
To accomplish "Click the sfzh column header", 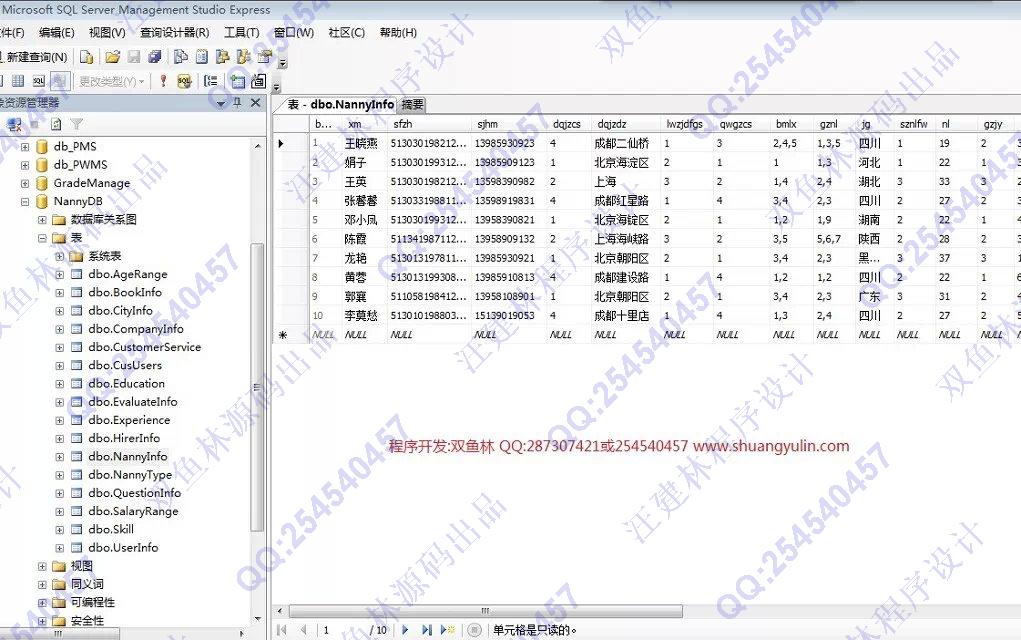I will (x=428, y=124).
